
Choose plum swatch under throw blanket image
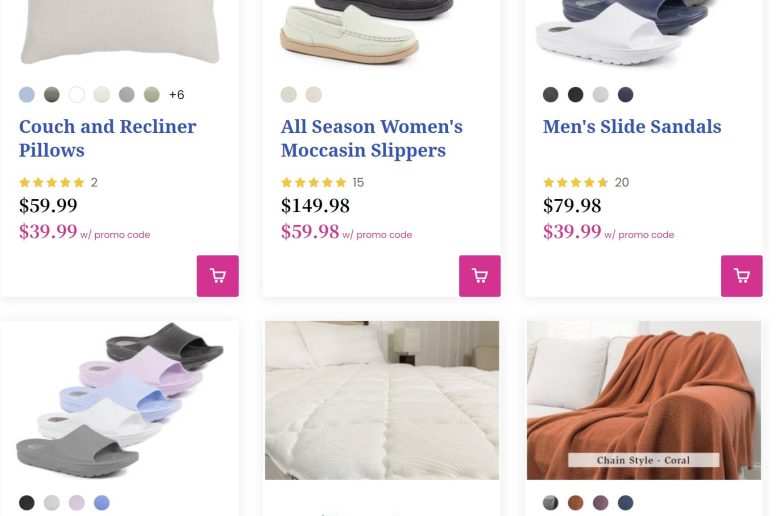coord(600,503)
